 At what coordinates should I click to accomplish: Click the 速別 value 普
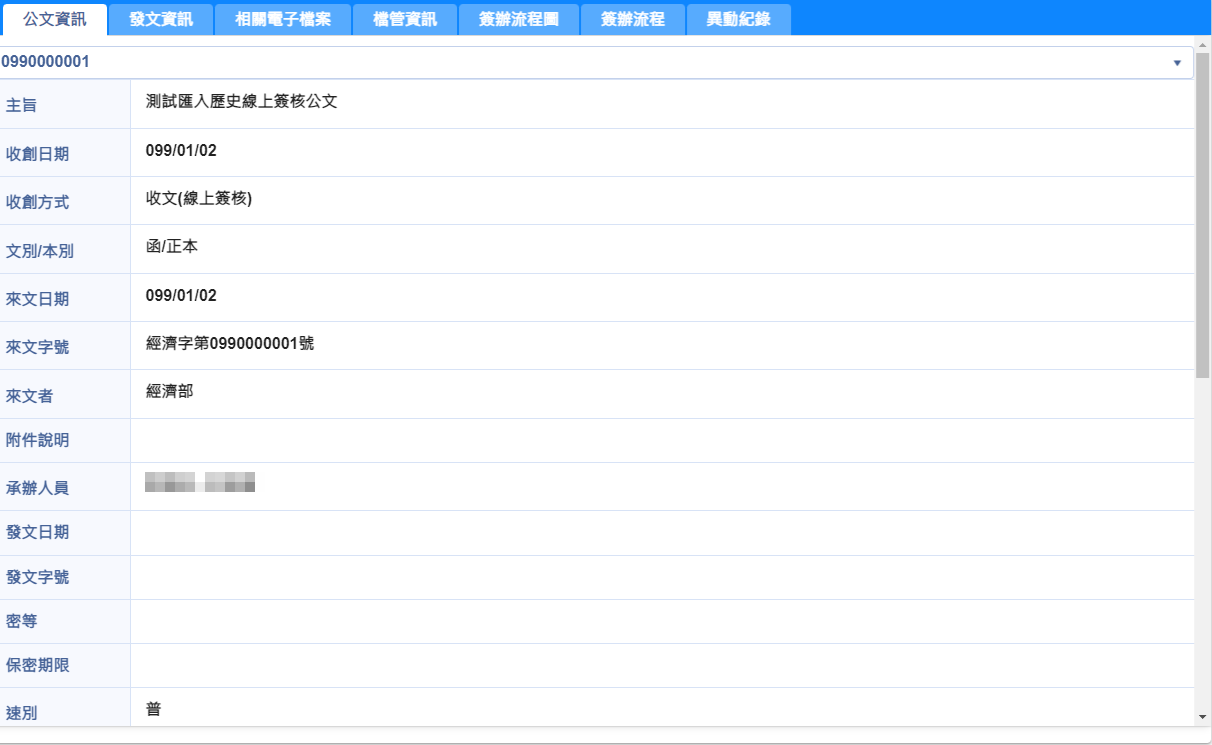click(154, 710)
